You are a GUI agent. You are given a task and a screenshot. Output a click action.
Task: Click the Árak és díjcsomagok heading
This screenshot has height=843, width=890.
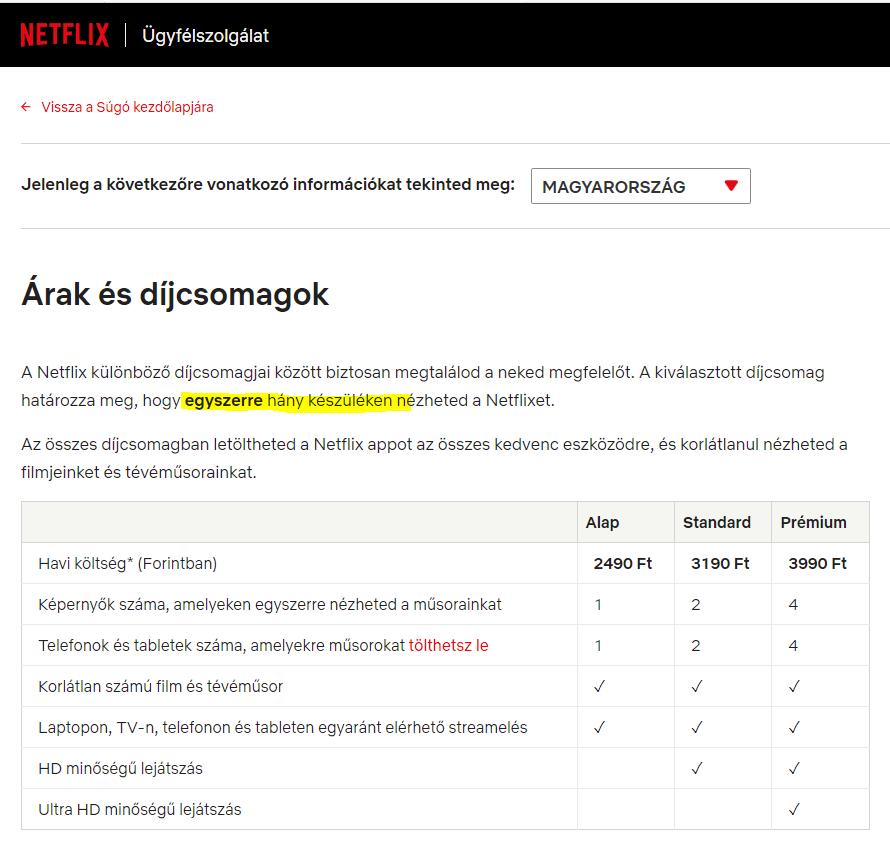(175, 294)
